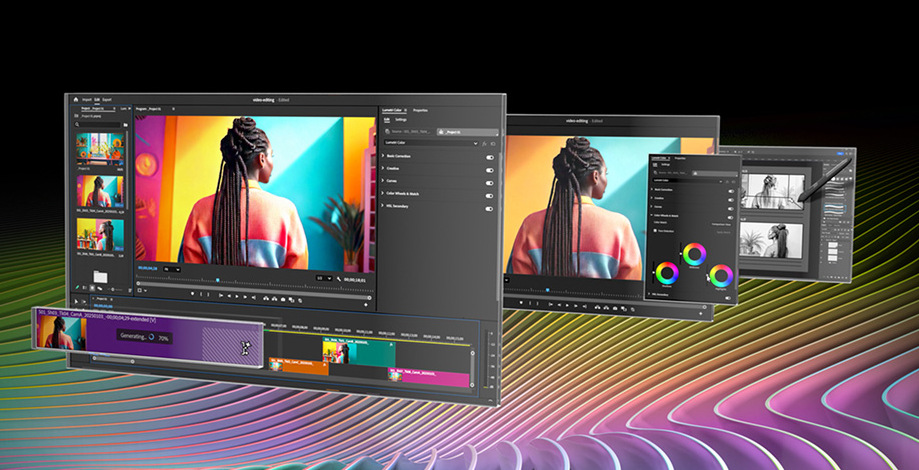Select the third yellow-background clip thumbnail
This screenshot has width=919, height=470.
point(100,235)
